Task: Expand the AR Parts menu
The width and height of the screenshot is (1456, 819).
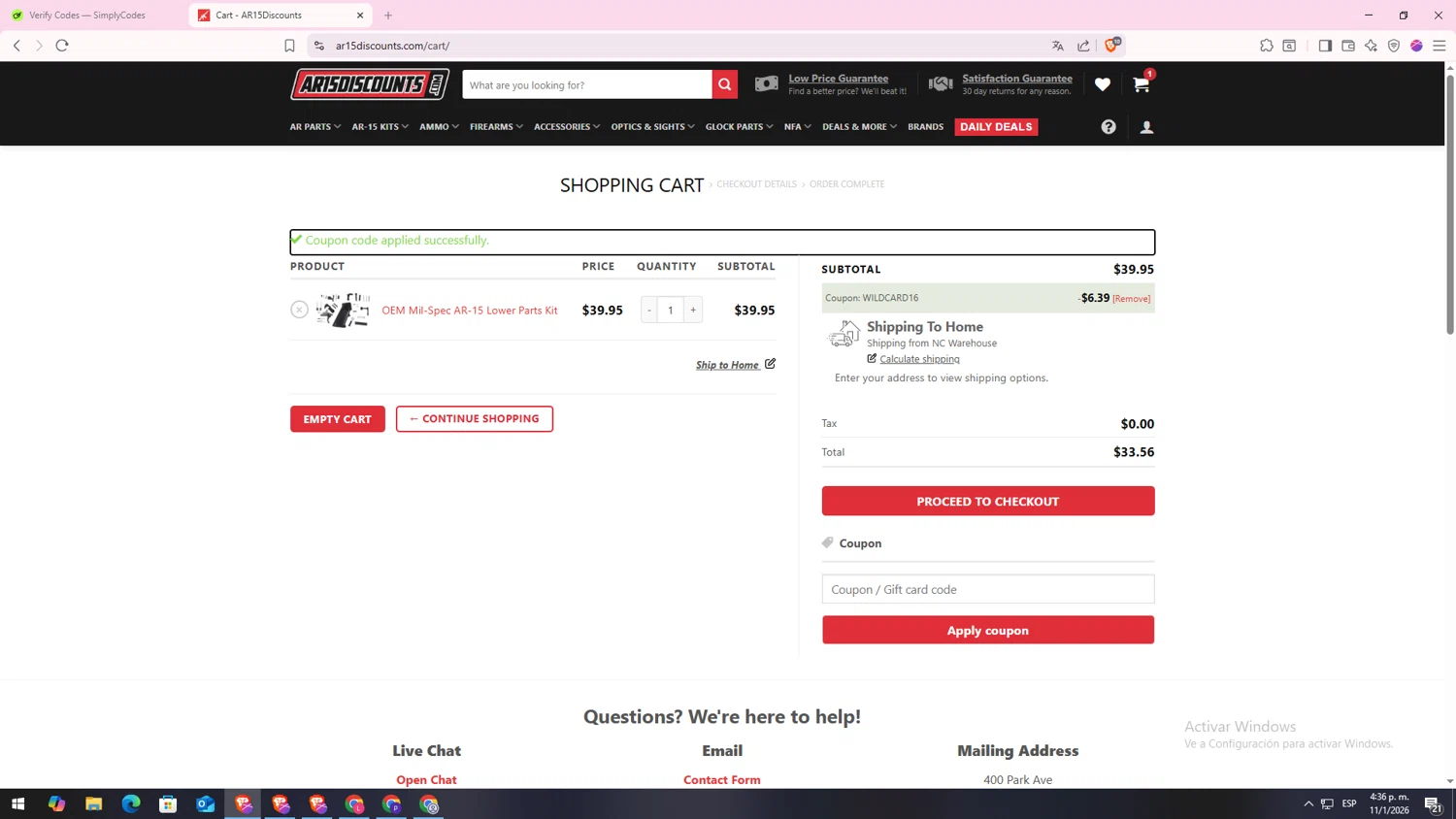Action: click(315, 127)
